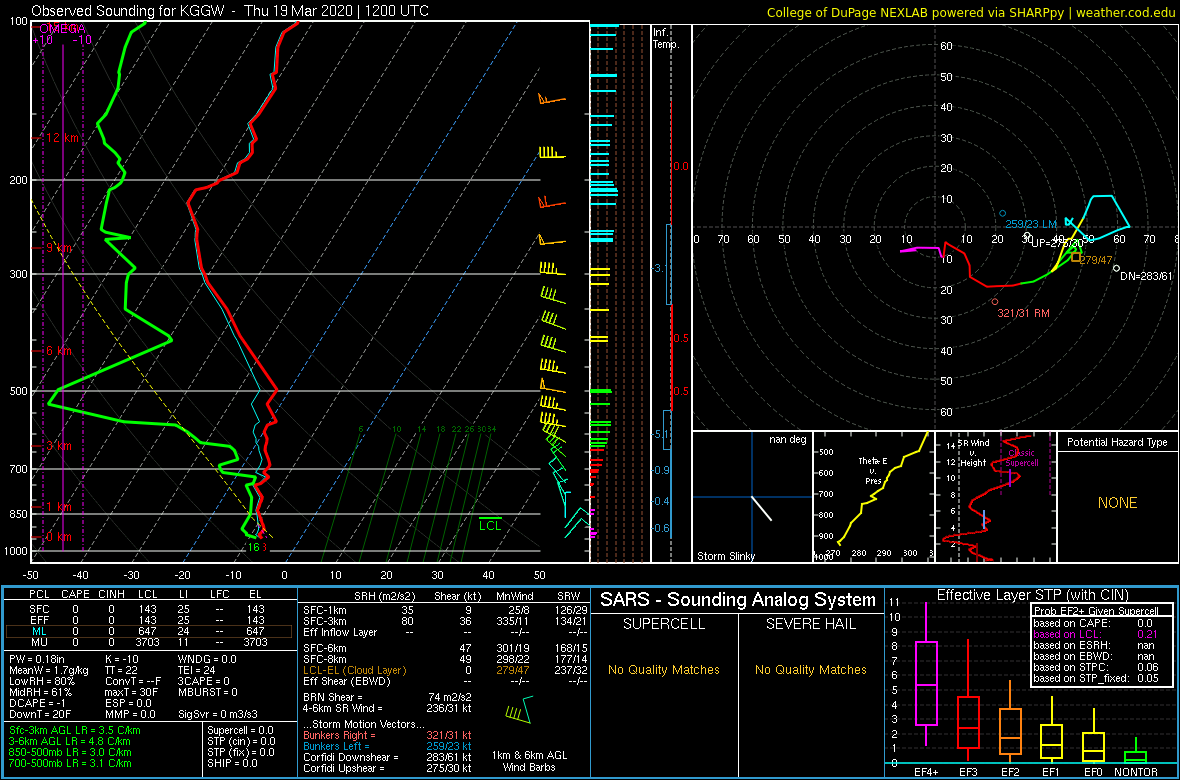Click the Effective Layer STP (with CIN) title
This screenshot has height=780, width=1180.
coord(1032,595)
